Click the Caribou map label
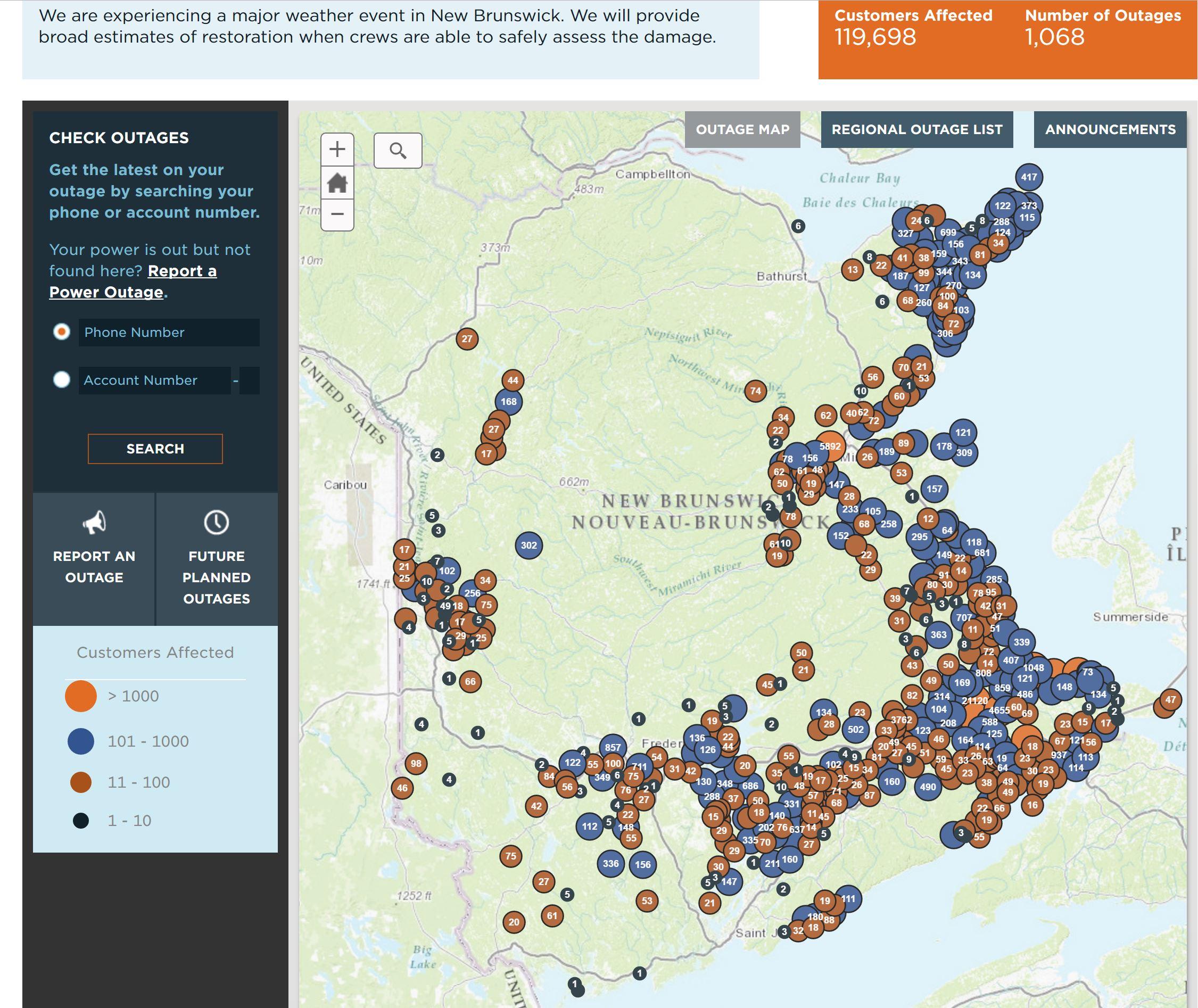 (x=345, y=484)
